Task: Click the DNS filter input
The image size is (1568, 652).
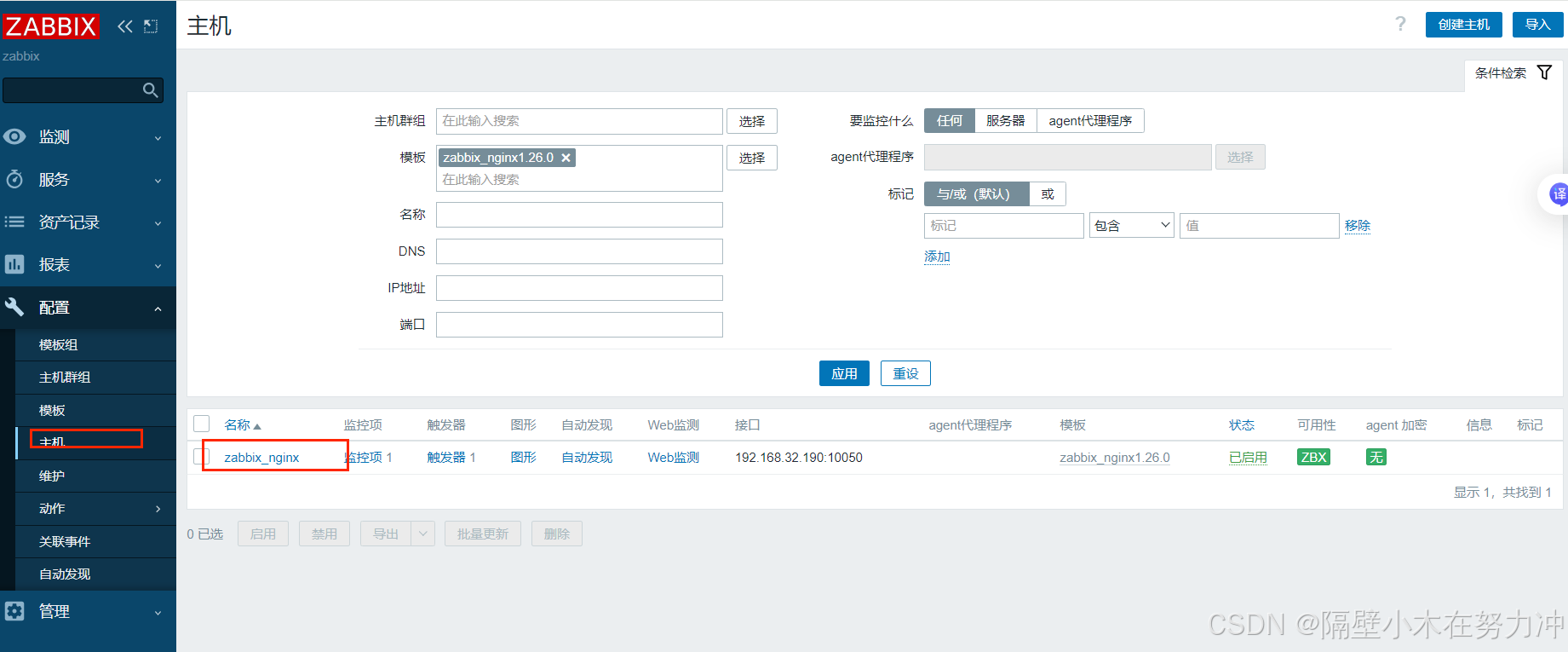Action: click(x=579, y=251)
